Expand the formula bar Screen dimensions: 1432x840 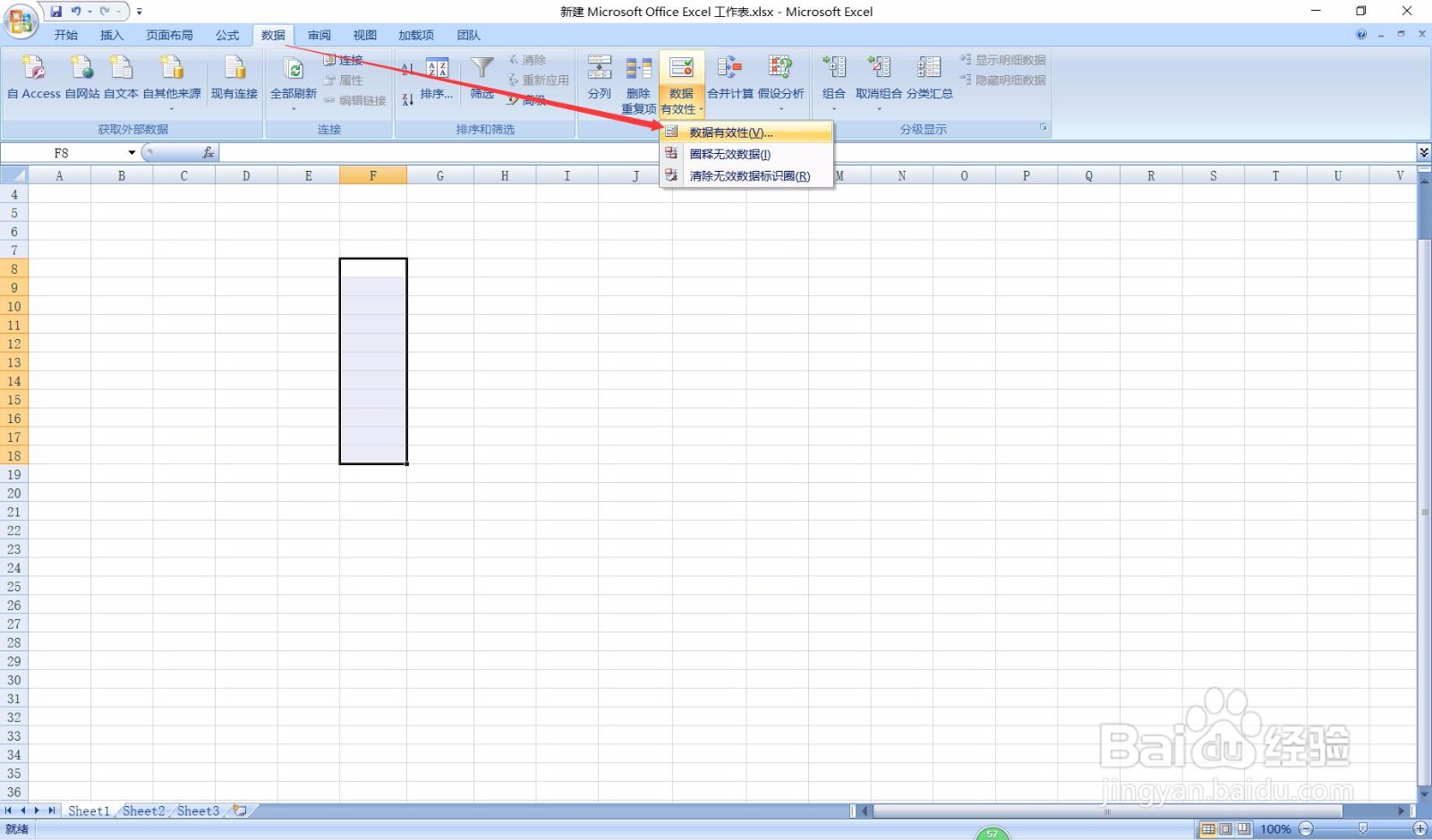[x=1423, y=153]
